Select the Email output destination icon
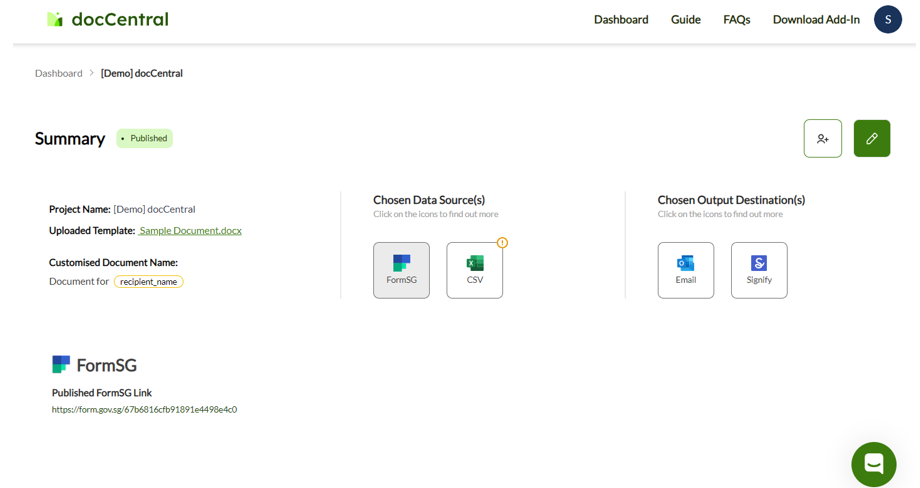 [685, 270]
